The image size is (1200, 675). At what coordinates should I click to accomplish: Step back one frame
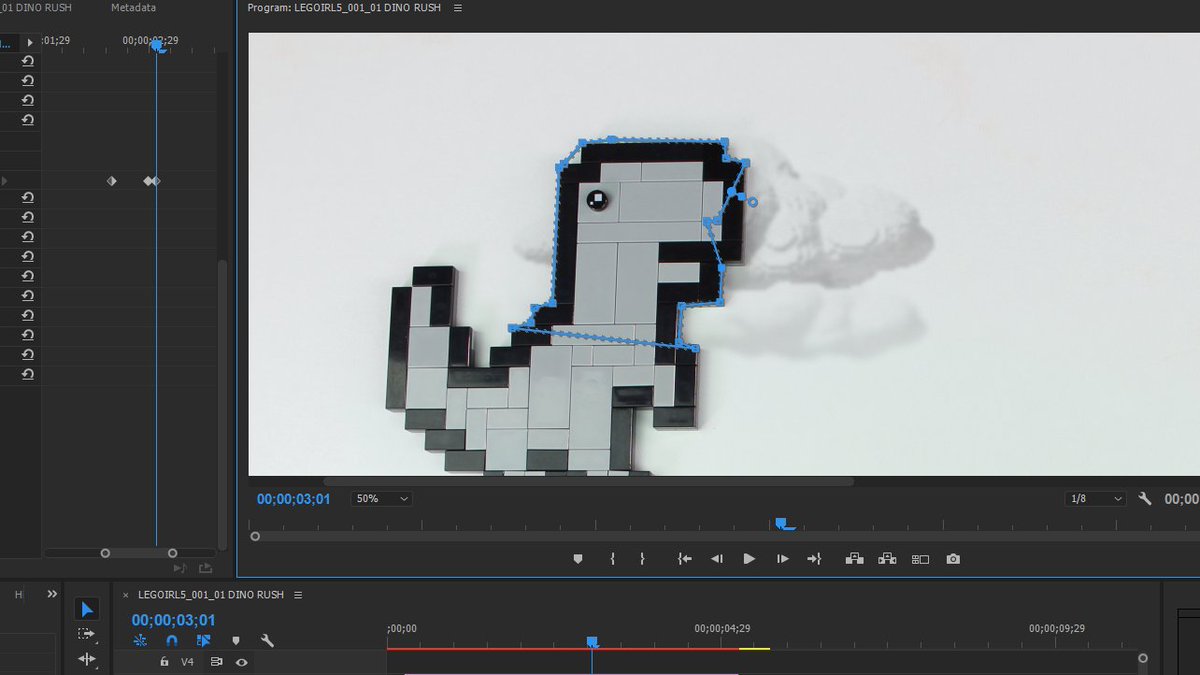(x=716, y=559)
